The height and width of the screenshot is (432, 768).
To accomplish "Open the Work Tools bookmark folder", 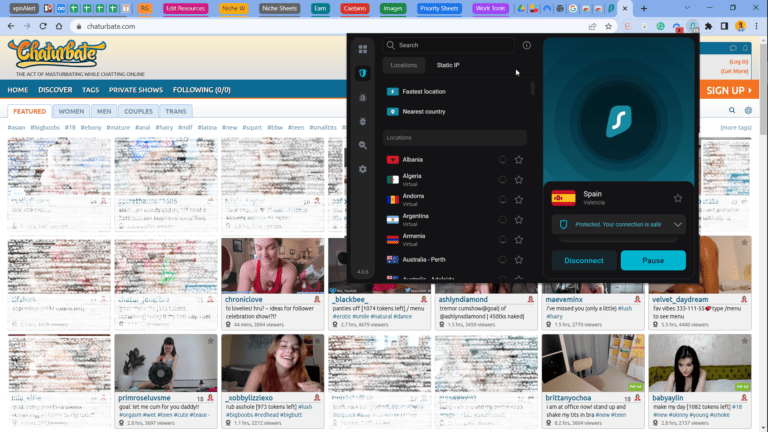I will tap(490, 8).
